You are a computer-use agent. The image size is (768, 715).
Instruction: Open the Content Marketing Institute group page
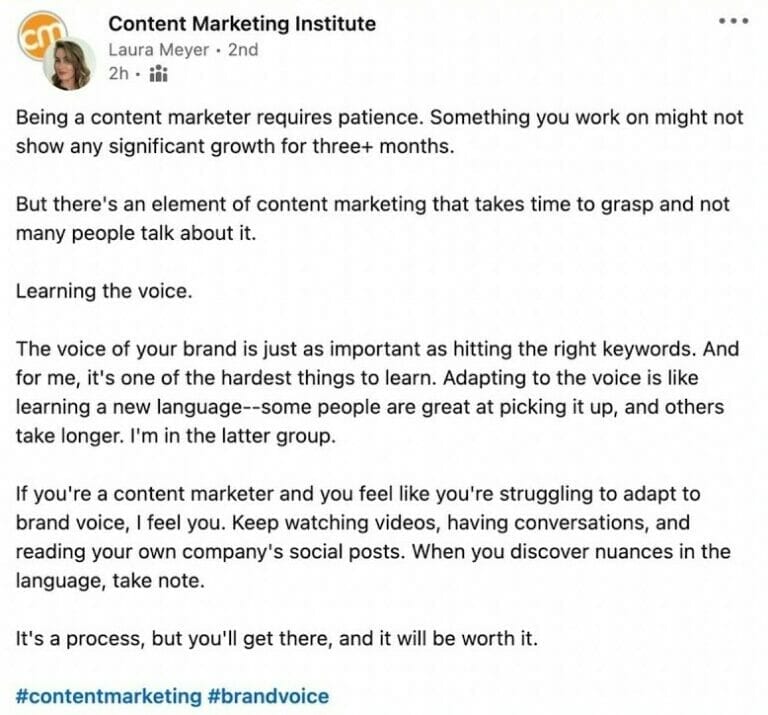pos(242,24)
